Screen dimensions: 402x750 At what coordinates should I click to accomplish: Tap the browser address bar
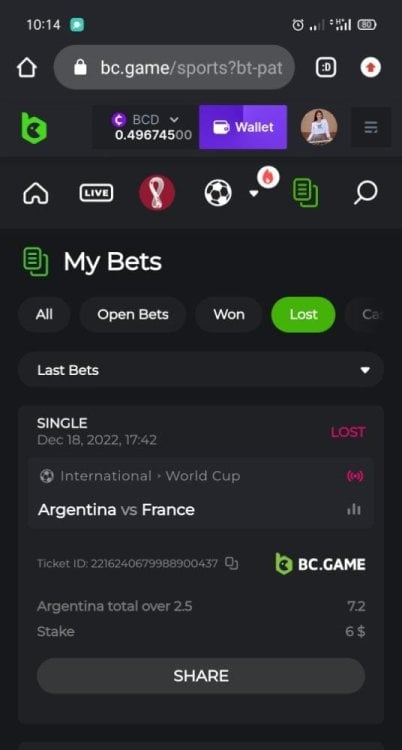pyautogui.click(x=174, y=67)
